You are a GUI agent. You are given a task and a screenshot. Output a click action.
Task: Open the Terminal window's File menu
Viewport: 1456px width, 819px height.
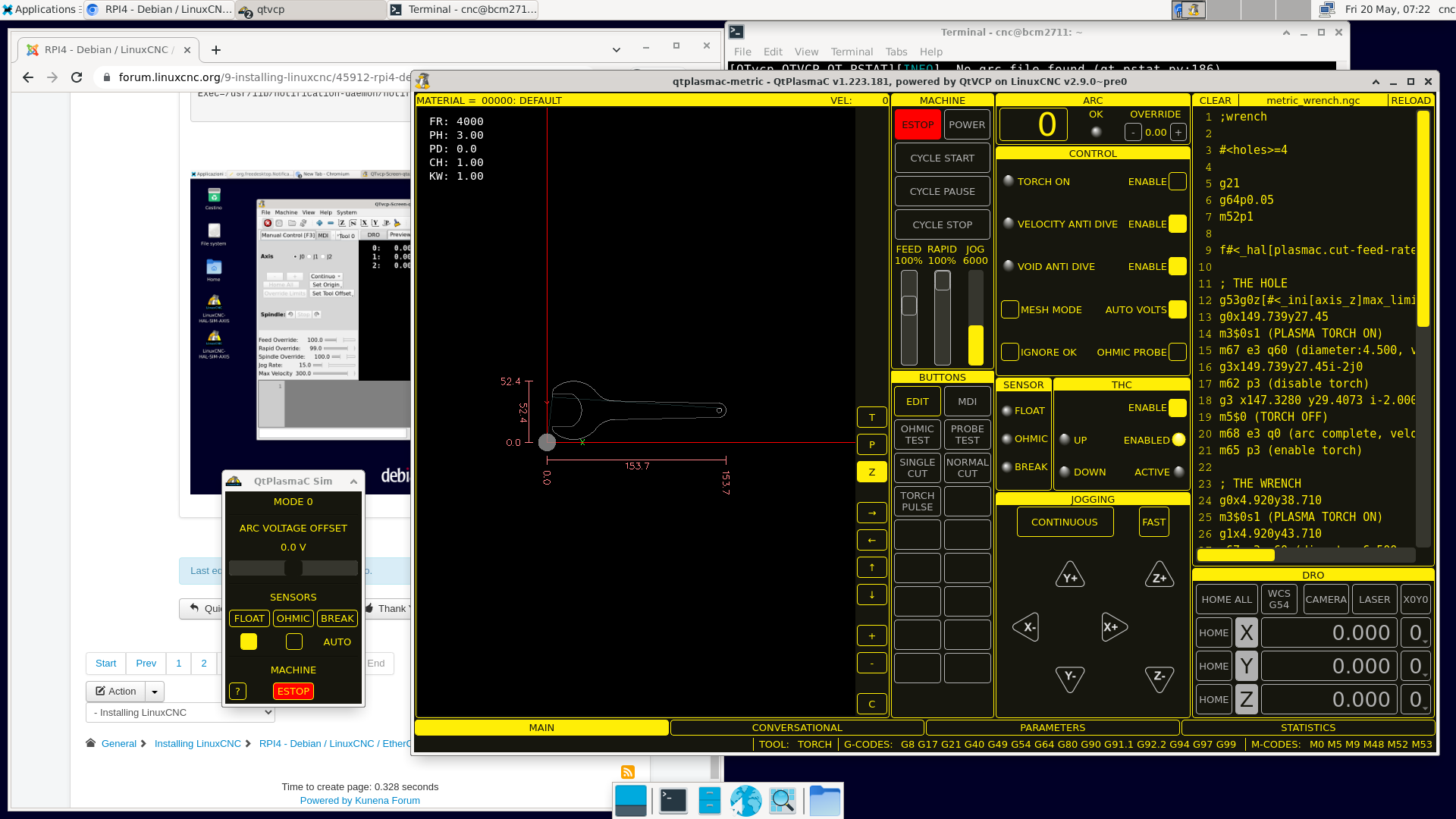tap(742, 52)
